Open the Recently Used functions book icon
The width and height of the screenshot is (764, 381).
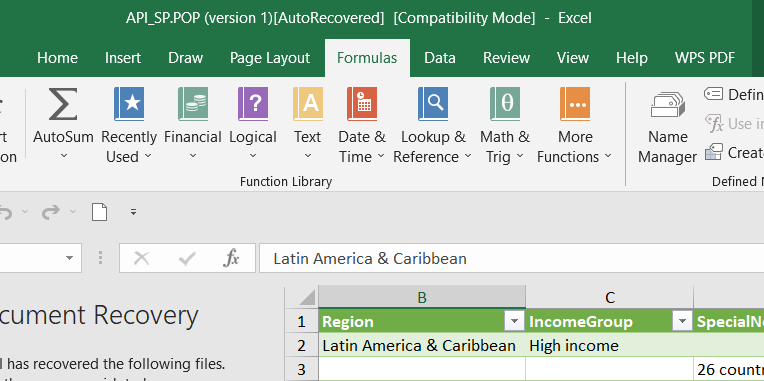coord(129,104)
